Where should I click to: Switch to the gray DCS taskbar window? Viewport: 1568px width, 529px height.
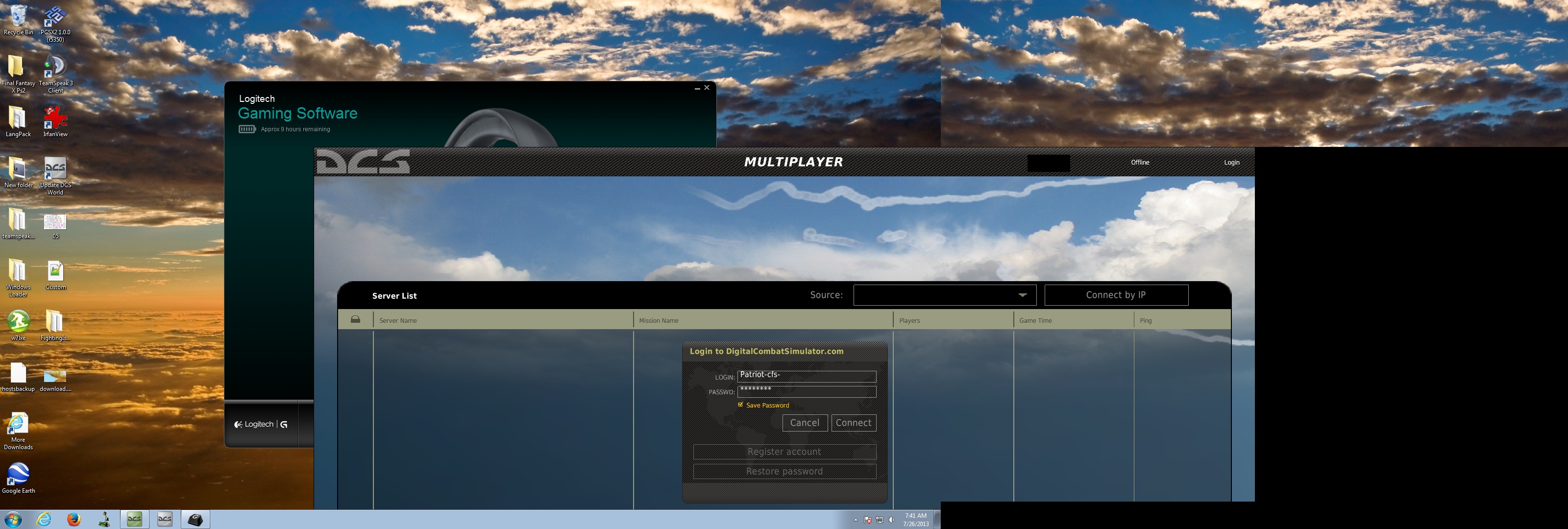click(165, 519)
